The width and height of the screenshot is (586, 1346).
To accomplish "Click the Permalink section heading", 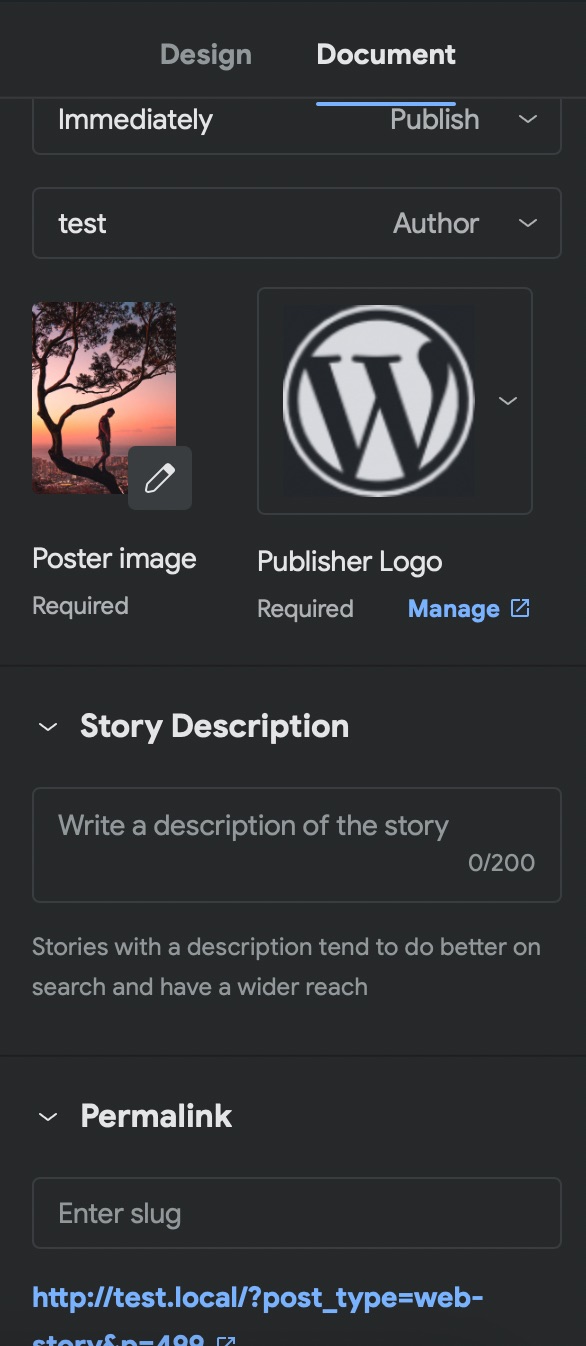I will pyautogui.click(x=156, y=1116).
